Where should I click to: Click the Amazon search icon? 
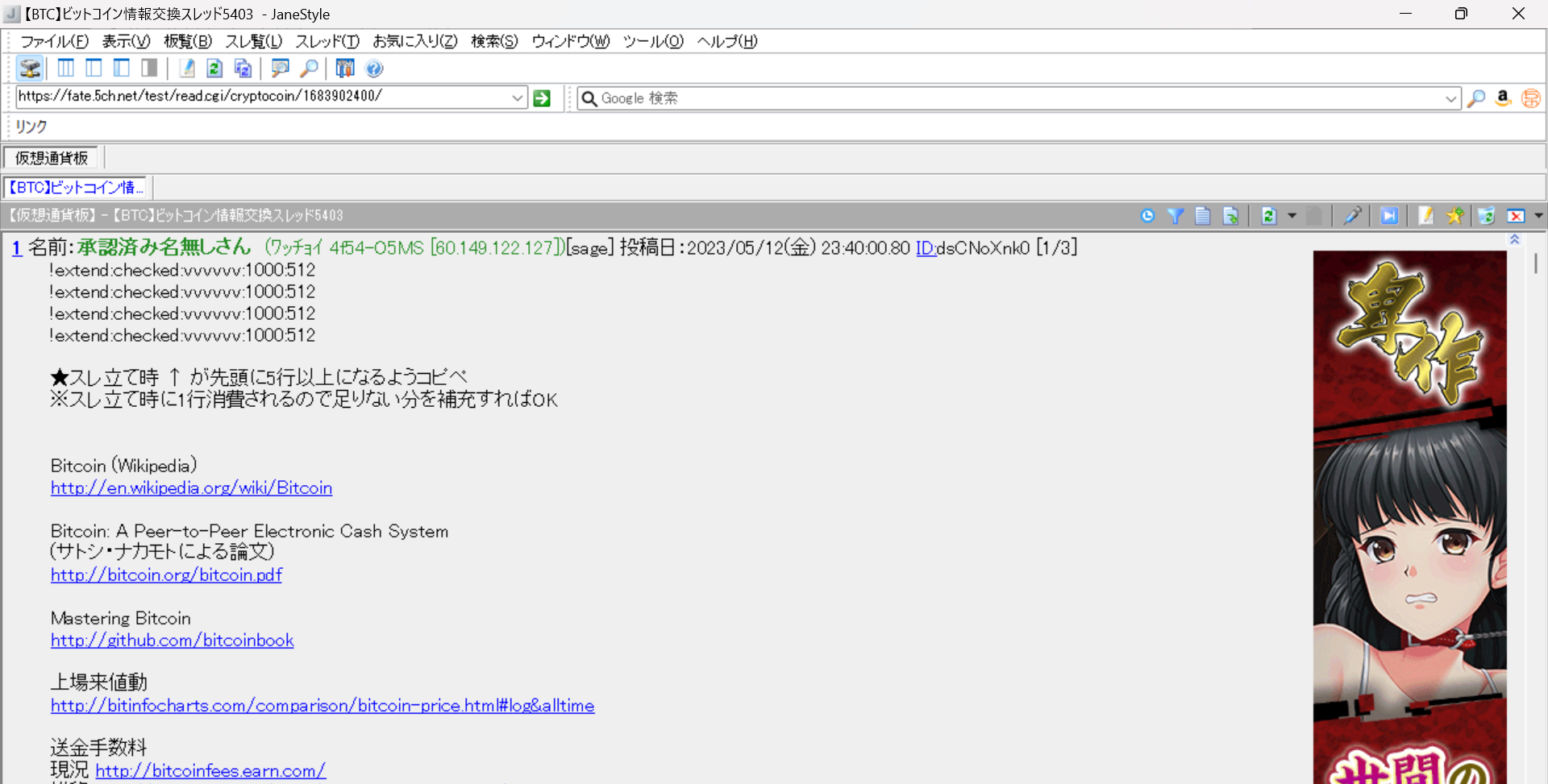(x=1503, y=98)
